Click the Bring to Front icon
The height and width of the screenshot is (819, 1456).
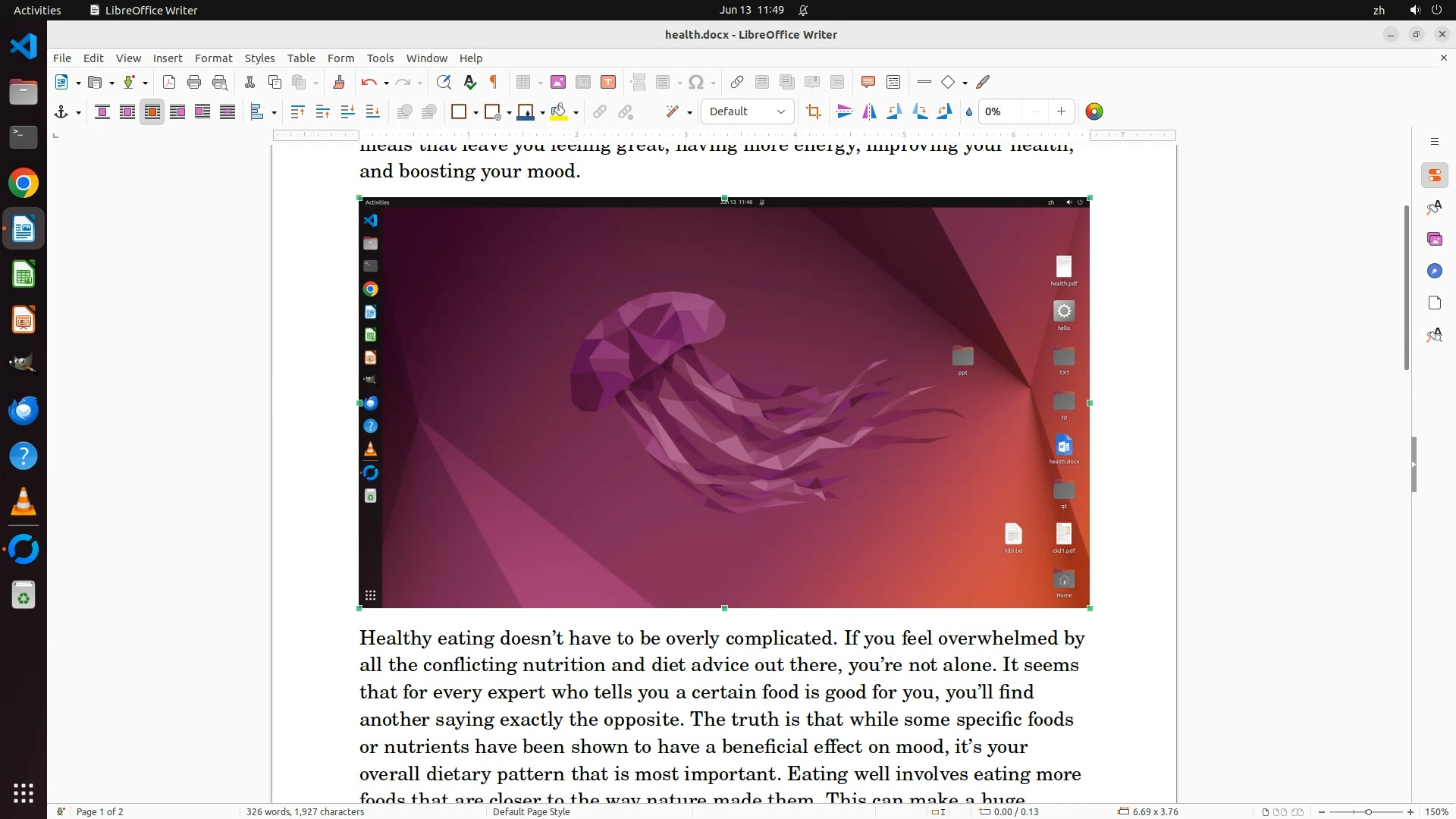point(297,112)
